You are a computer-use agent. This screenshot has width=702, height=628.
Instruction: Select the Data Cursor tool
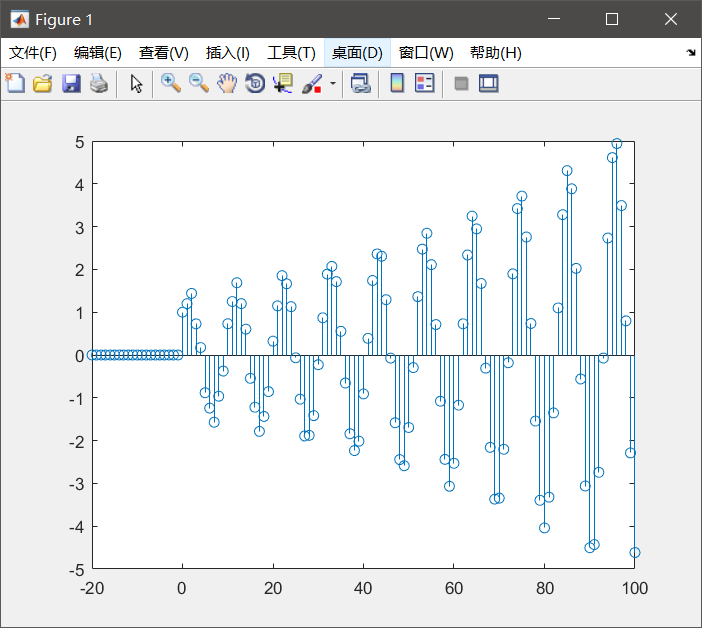(x=283, y=83)
